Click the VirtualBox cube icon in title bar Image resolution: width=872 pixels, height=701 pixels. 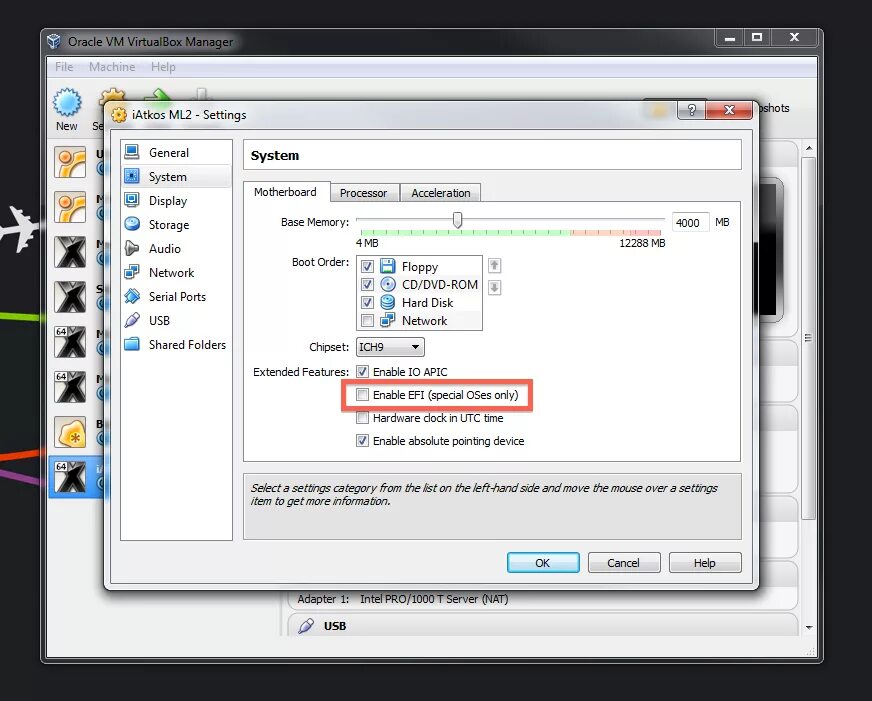click(x=54, y=41)
